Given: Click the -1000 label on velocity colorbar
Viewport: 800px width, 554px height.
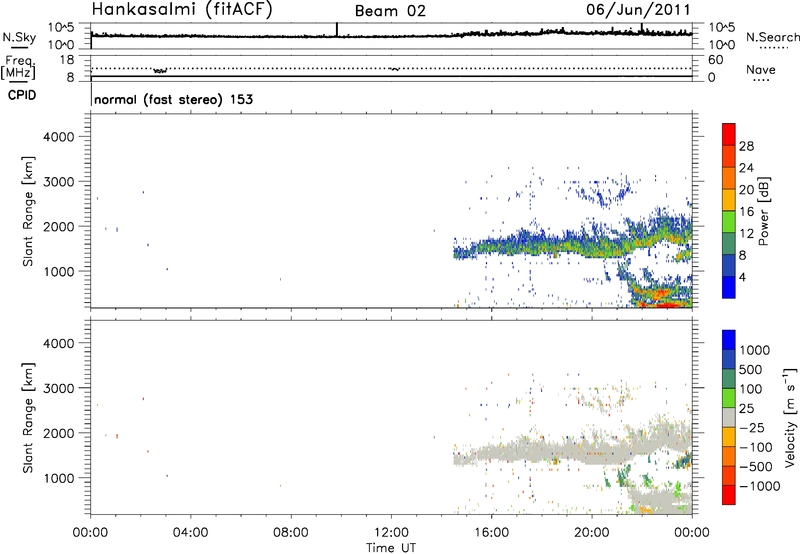Looking at the screenshot, I should pyautogui.click(x=759, y=486).
